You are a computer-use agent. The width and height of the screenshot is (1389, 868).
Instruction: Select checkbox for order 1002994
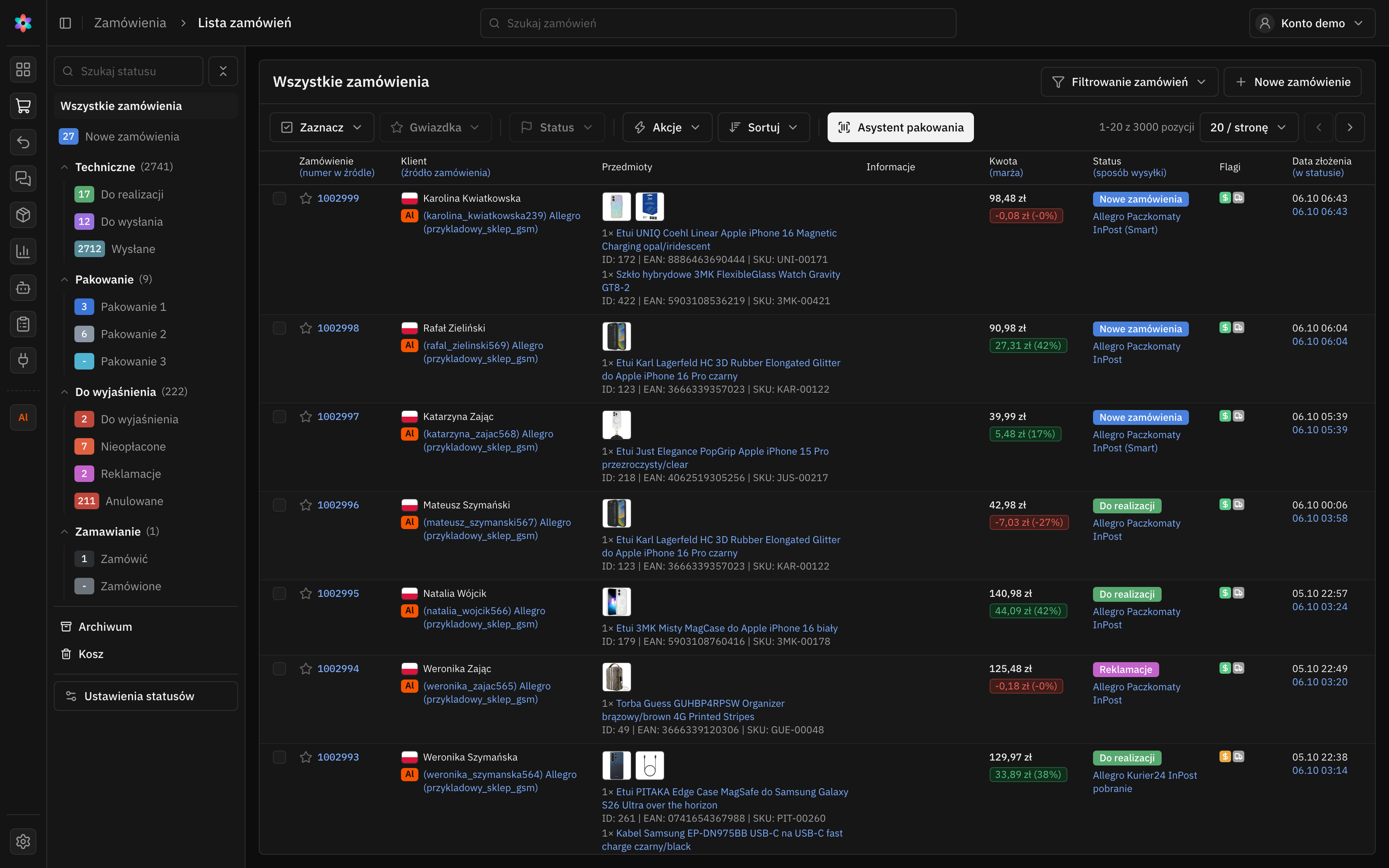[x=279, y=668]
